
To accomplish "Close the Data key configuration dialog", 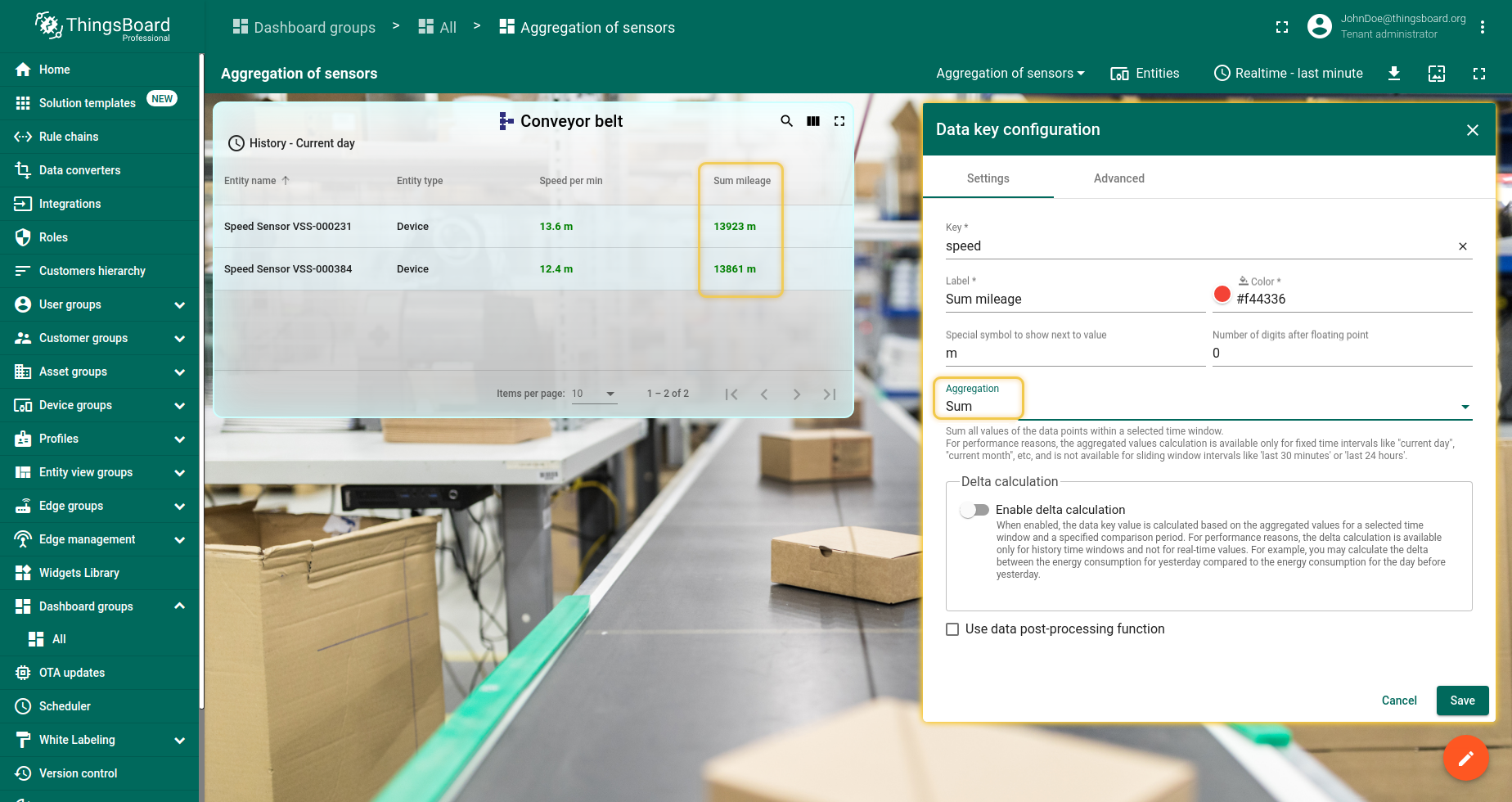I will [1473, 130].
